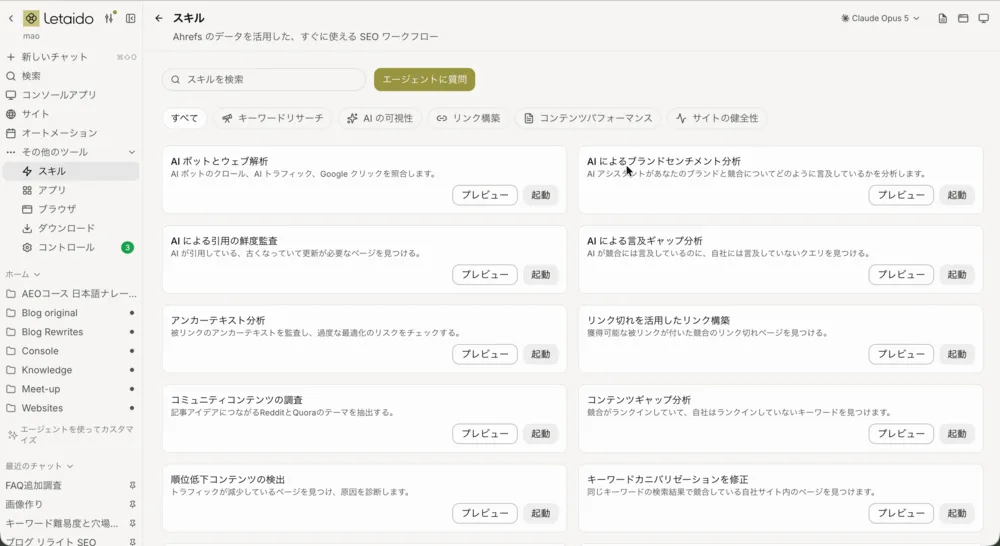Screen dimensions: 1000x546
Task: Open the Knowledge folder
Action: click(71, 370)
